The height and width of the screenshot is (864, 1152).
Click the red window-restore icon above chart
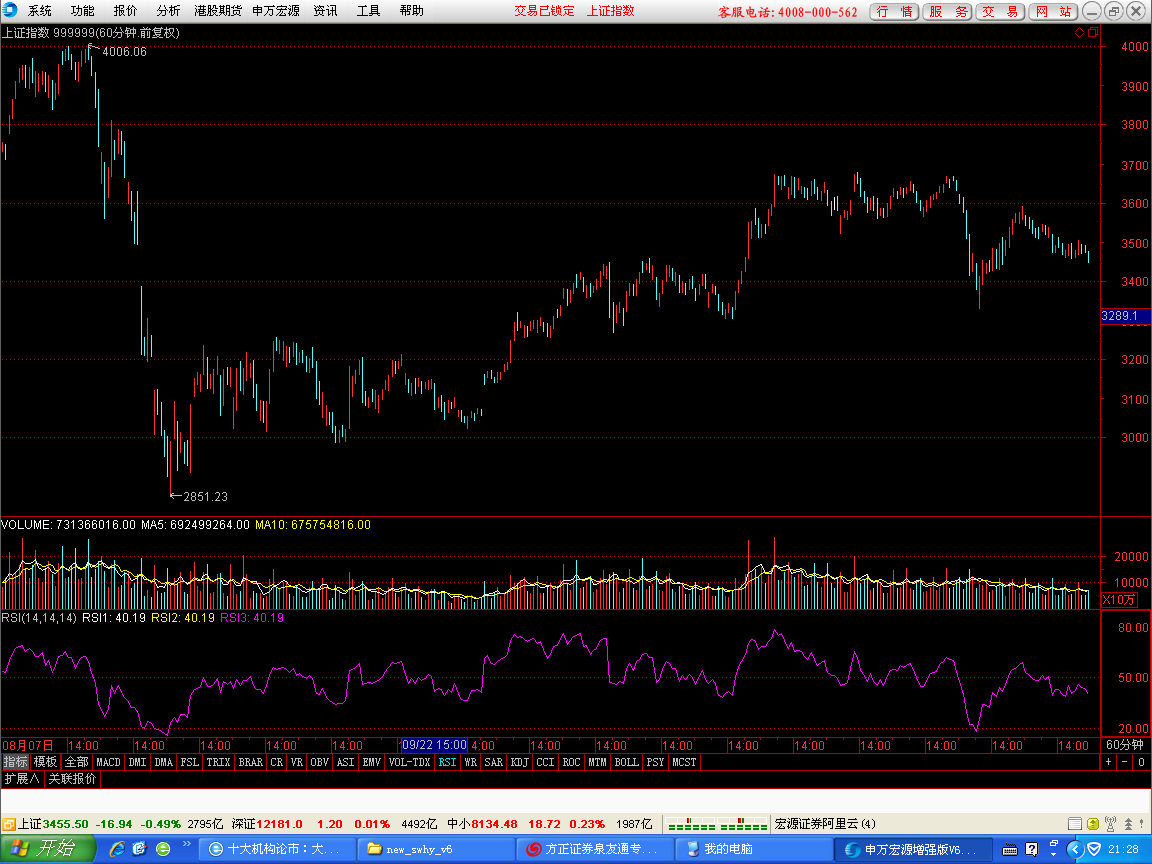(x=1092, y=32)
